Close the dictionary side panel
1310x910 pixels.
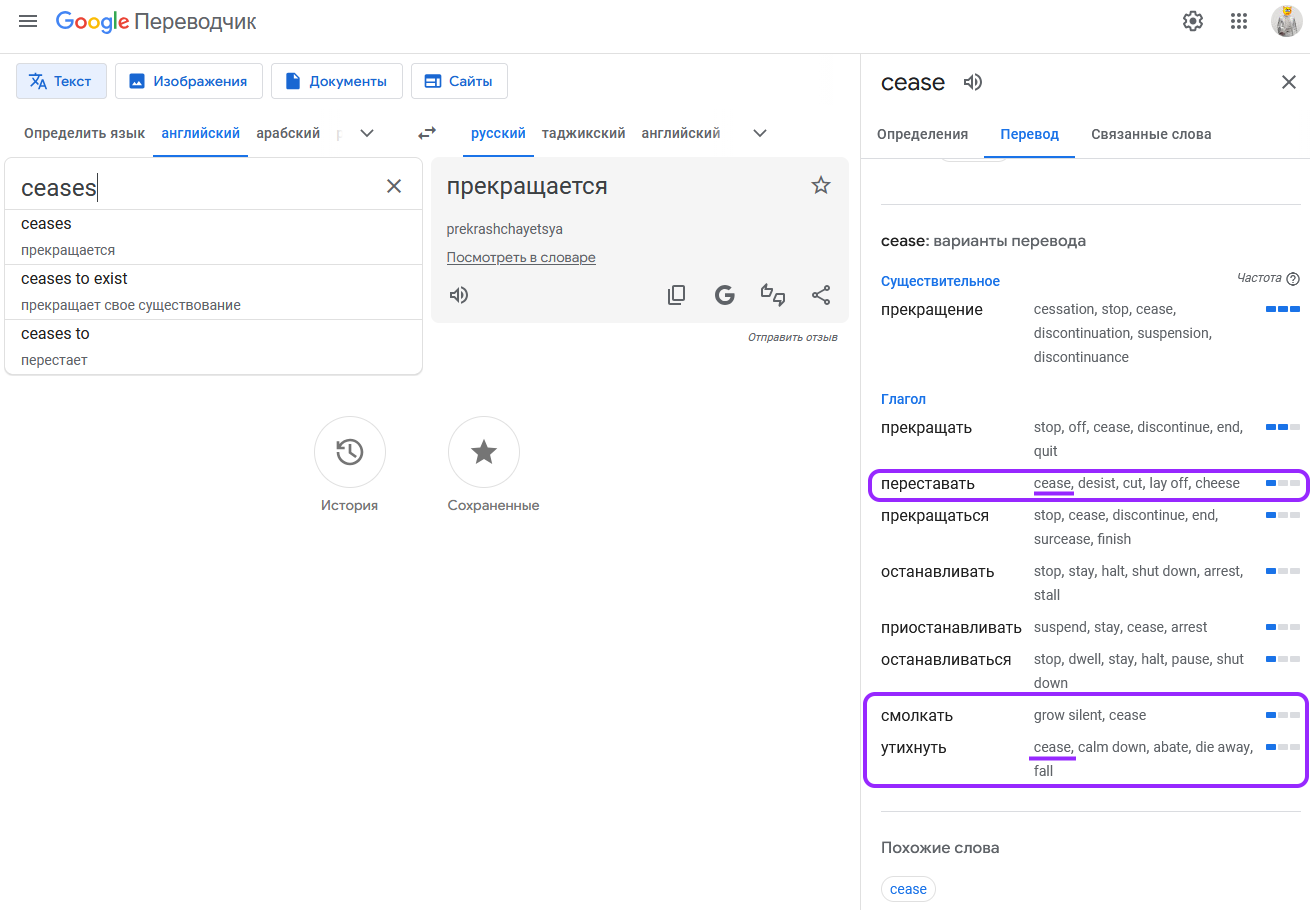point(1289,82)
